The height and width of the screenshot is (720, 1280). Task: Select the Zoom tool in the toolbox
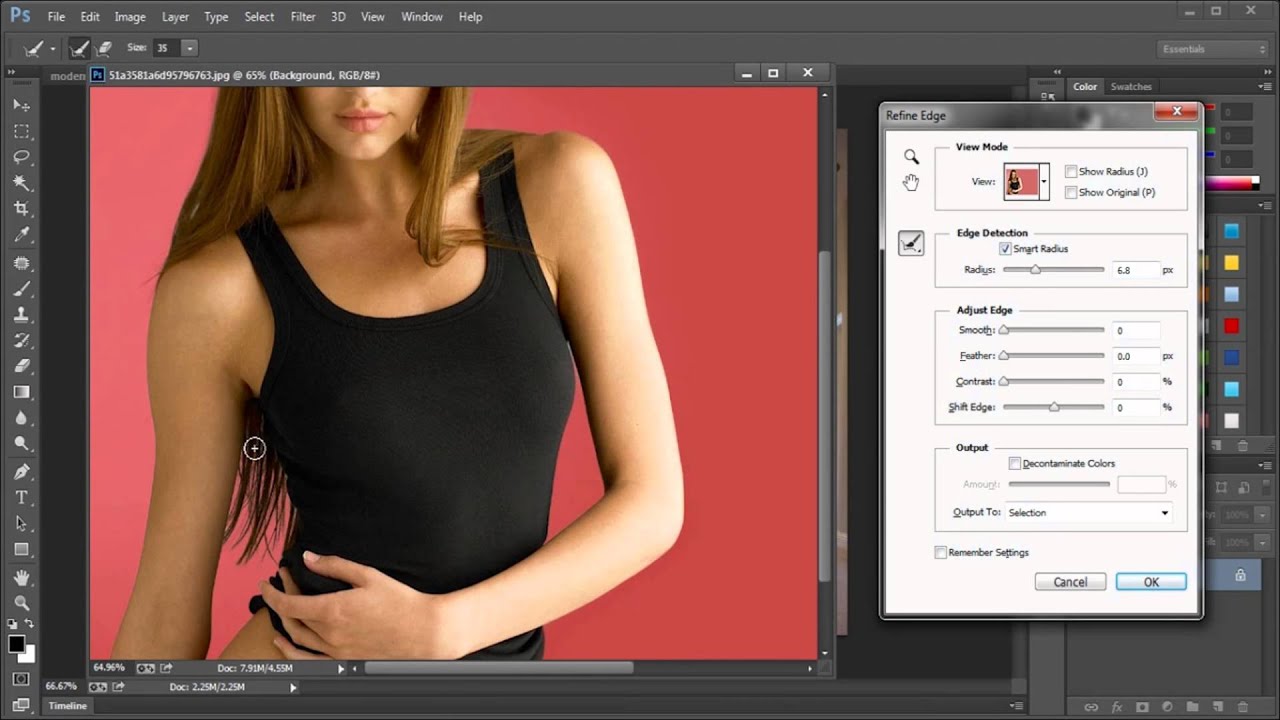tap(21, 604)
